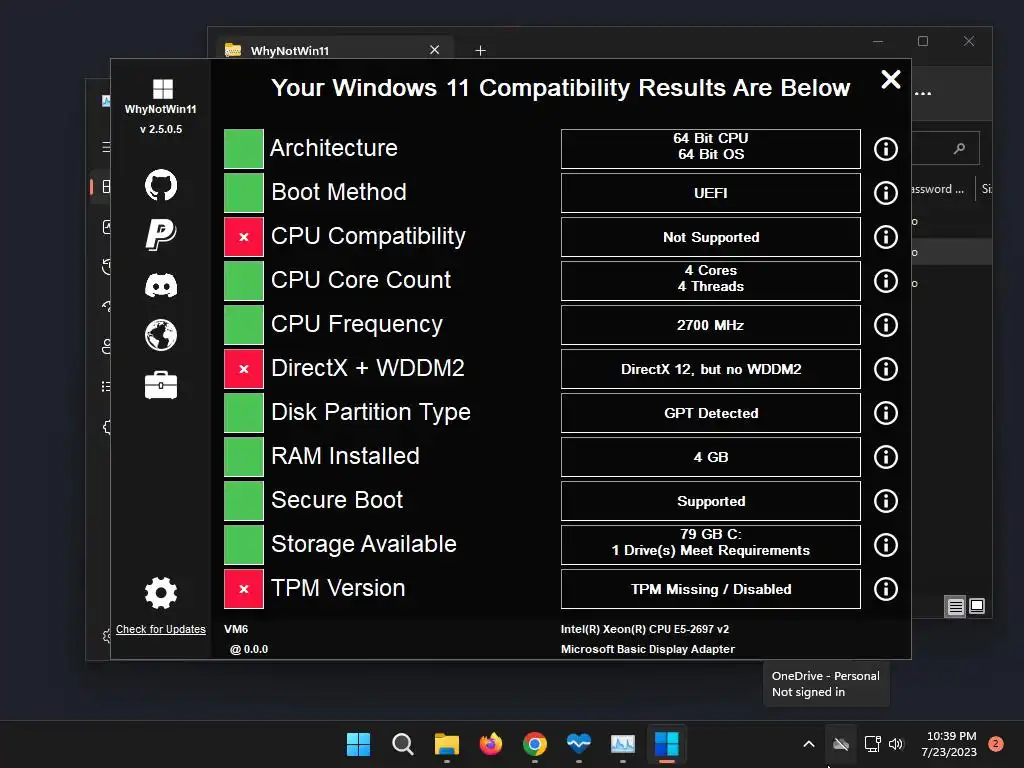Click 'DirectX 12, but no WDDM2' result

pyautogui.click(x=711, y=369)
